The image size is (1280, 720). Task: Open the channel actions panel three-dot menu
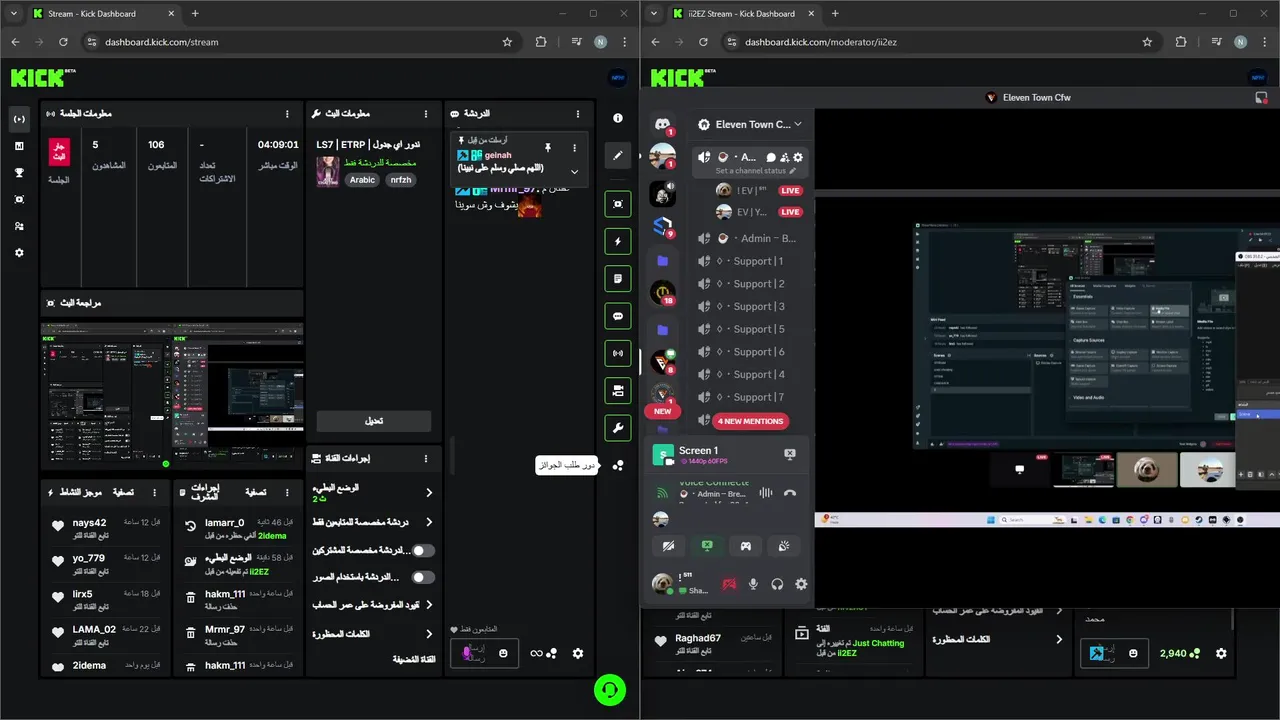(426, 459)
